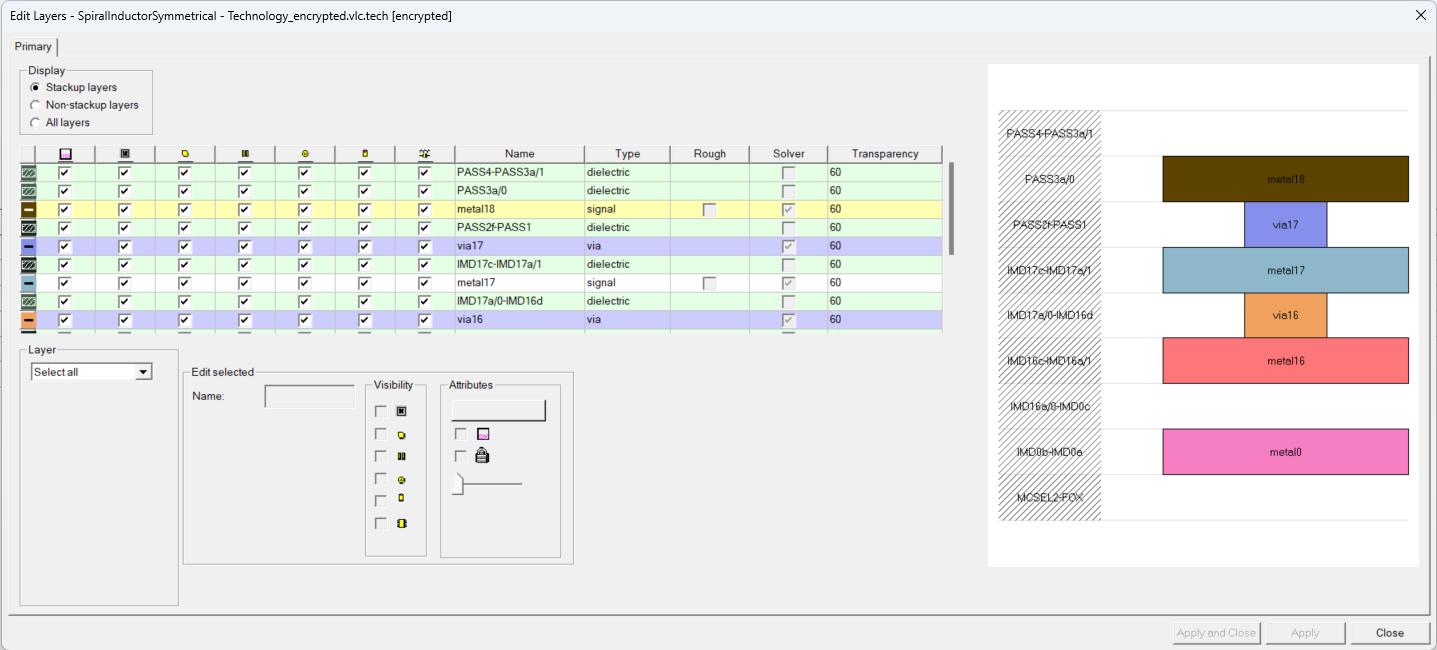Viewport: 1437px width, 650px height.
Task: Click the Apply and Close button
Action: coord(1216,632)
